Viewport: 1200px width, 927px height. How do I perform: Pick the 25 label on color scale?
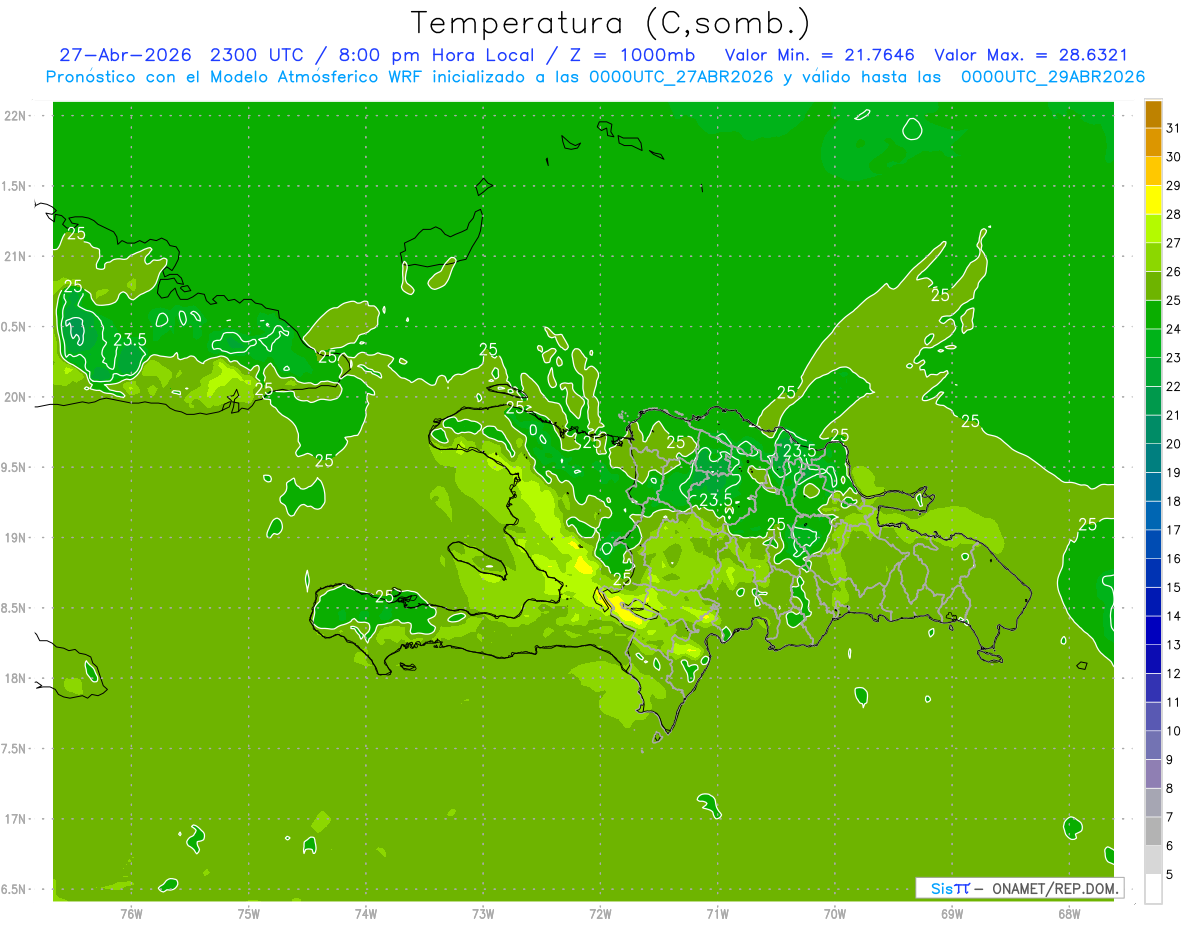[1174, 300]
